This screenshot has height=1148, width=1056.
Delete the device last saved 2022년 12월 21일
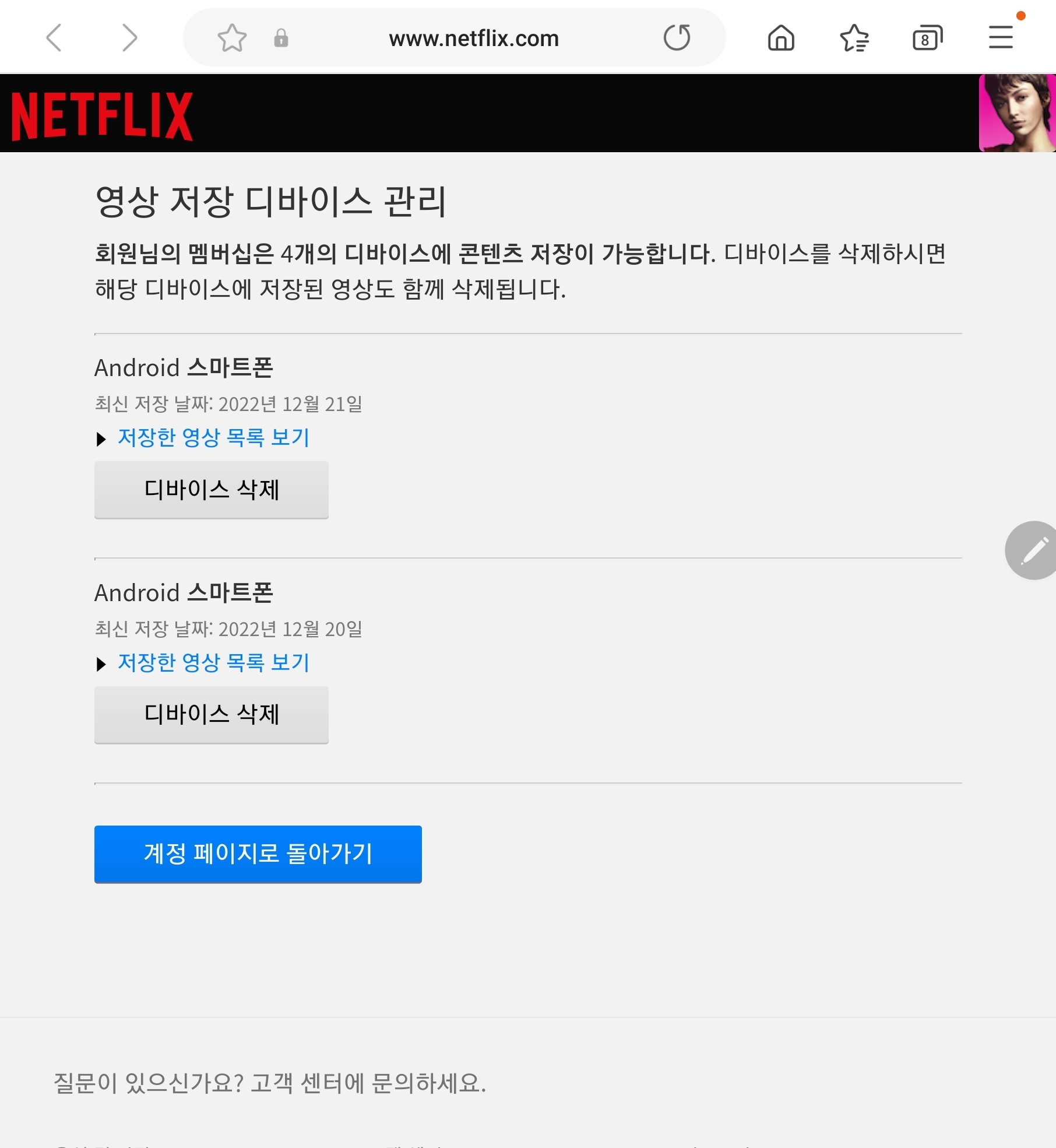click(x=212, y=490)
